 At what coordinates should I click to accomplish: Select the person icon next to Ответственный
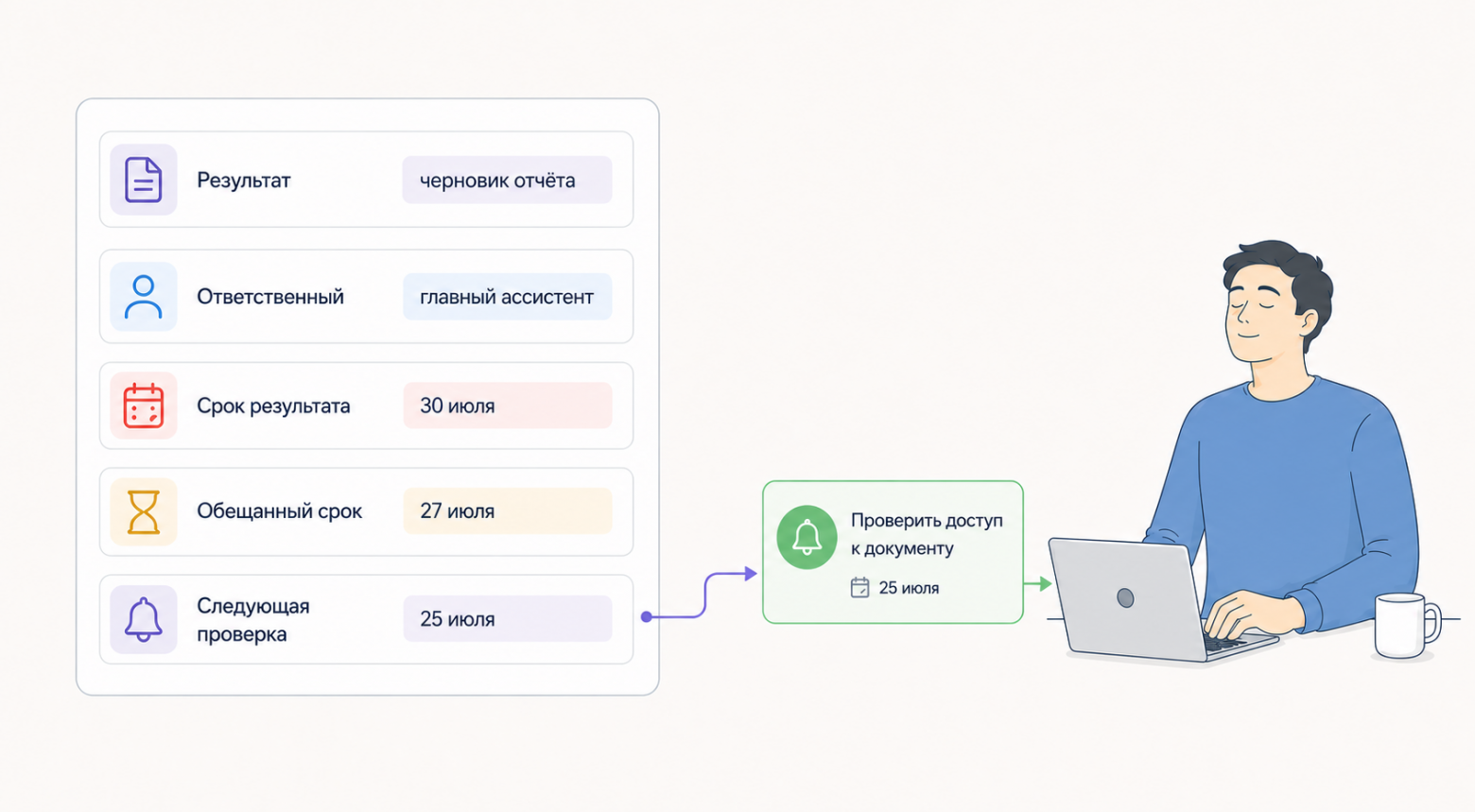click(x=144, y=297)
